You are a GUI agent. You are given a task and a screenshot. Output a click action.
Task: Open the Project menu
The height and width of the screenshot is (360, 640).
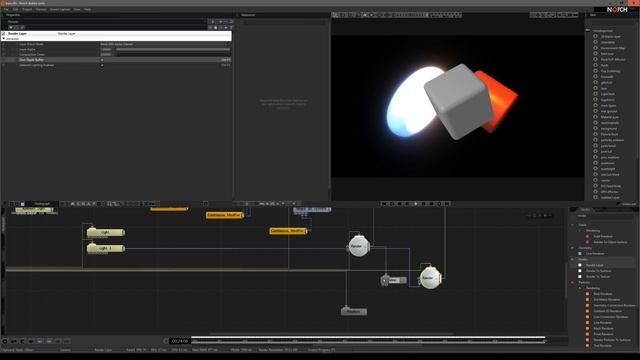click(x=27, y=9)
